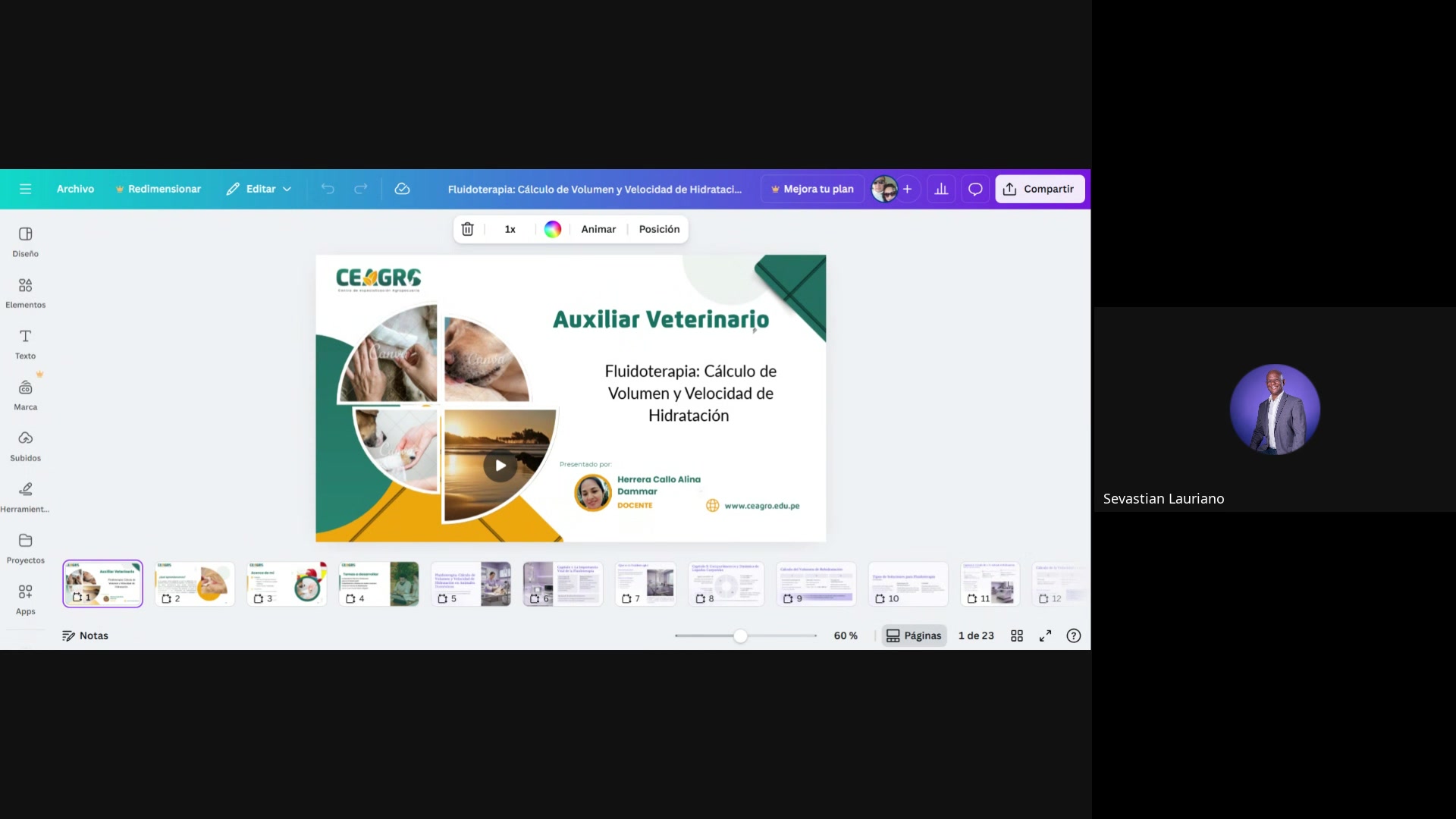Click the undo arrow
Image resolution: width=1456 pixels, height=819 pixels.
click(328, 189)
